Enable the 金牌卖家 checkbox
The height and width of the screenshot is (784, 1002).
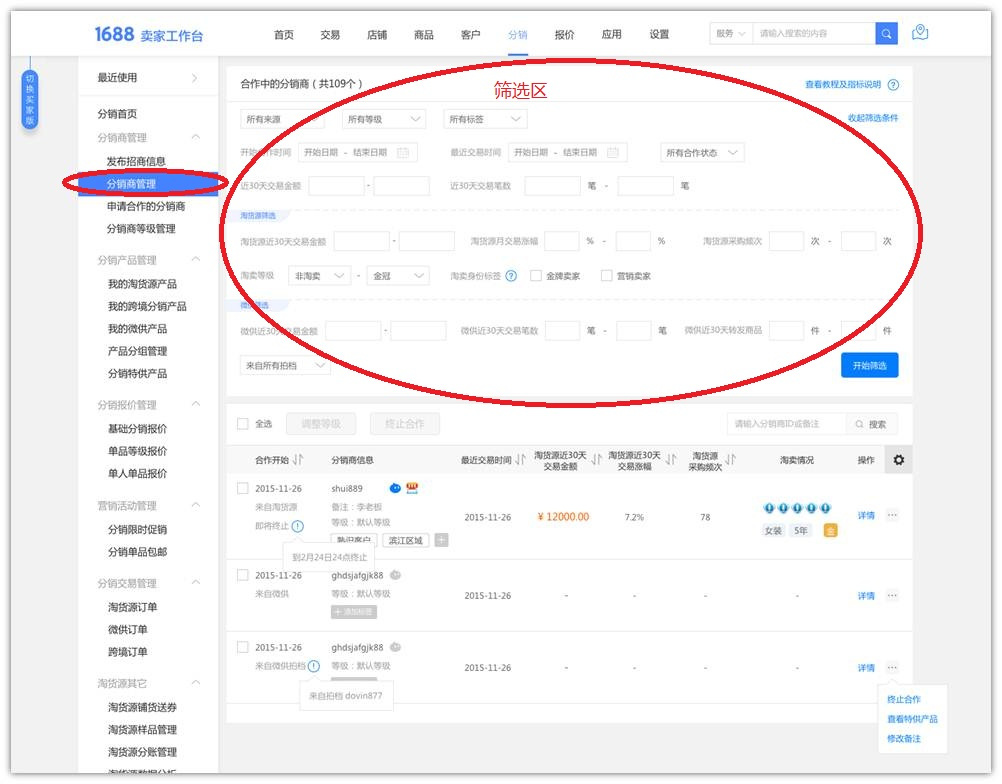(x=538, y=276)
